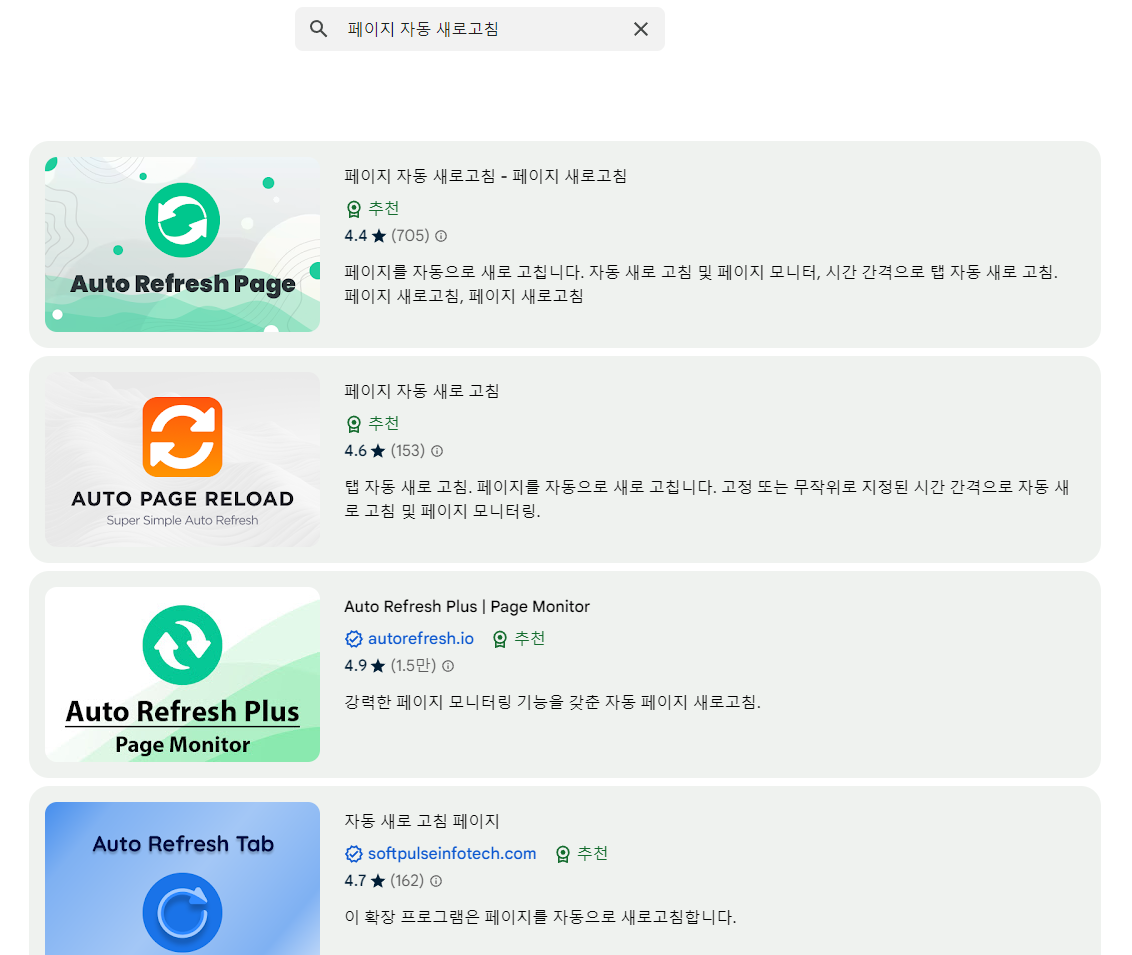The width and height of the screenshot is (1132, 955).
Task: Click the search magnifier icon
Action: [x=318, y=29]
